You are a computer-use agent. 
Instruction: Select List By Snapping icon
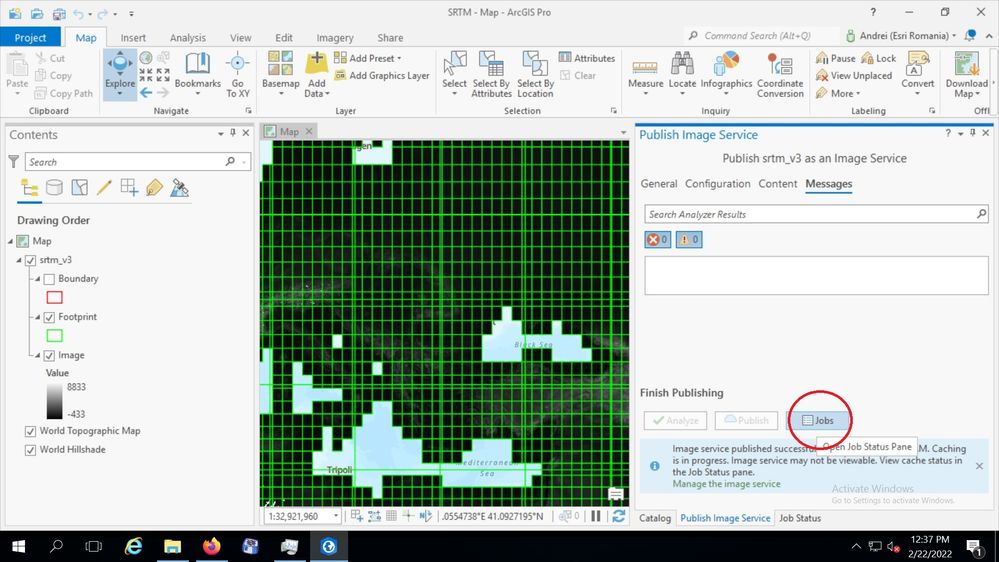[129, 187]
